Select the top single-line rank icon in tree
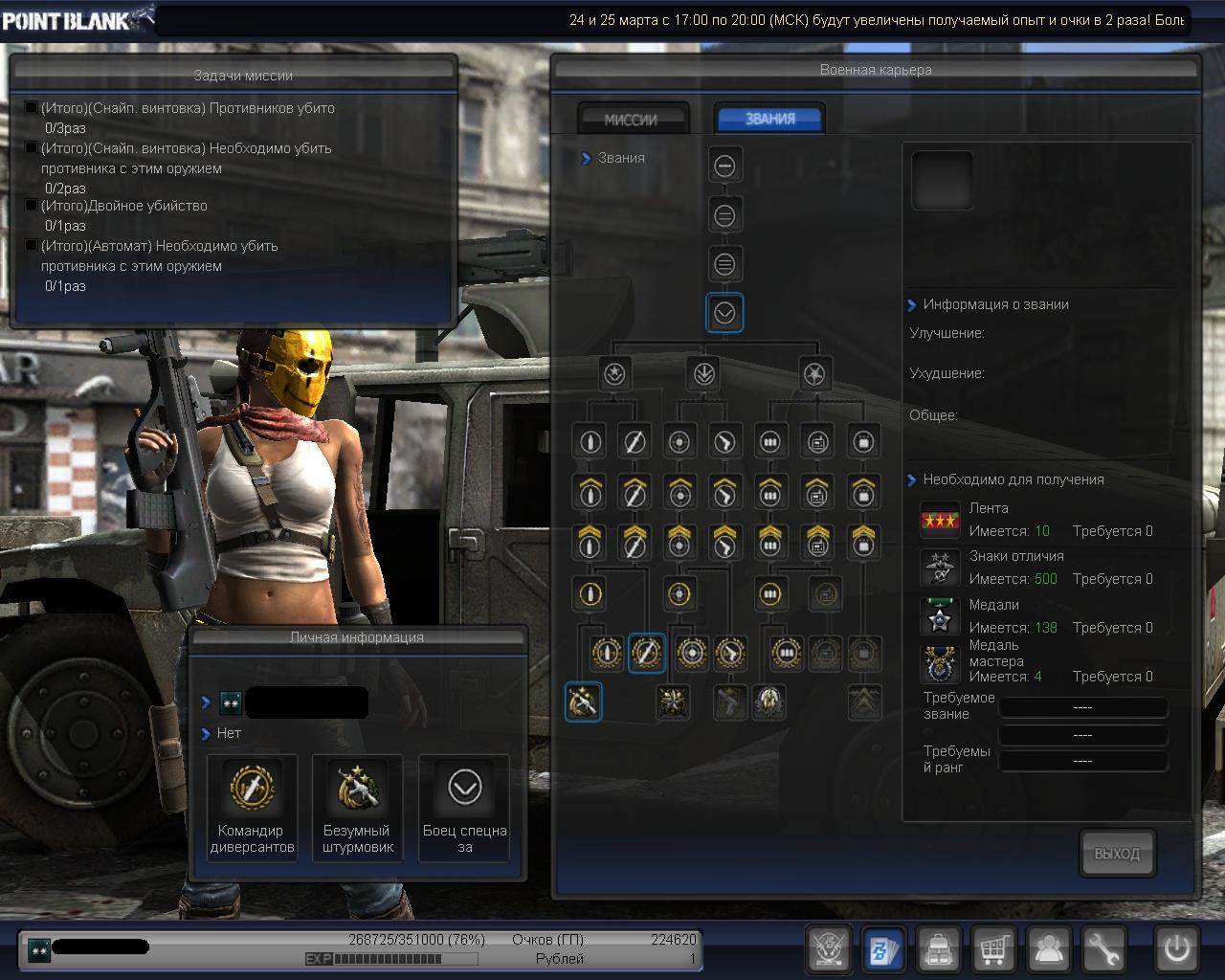Viewport: 1225px width, 980px height. click(x=724, y=166)
